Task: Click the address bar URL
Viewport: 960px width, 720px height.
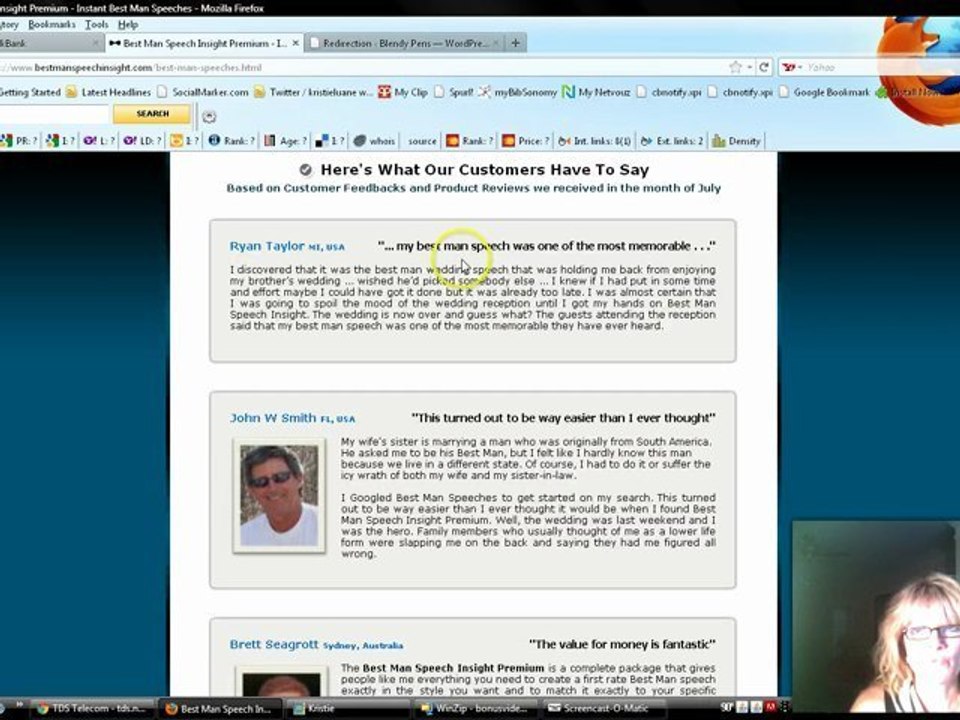Action: coord(147,67)
